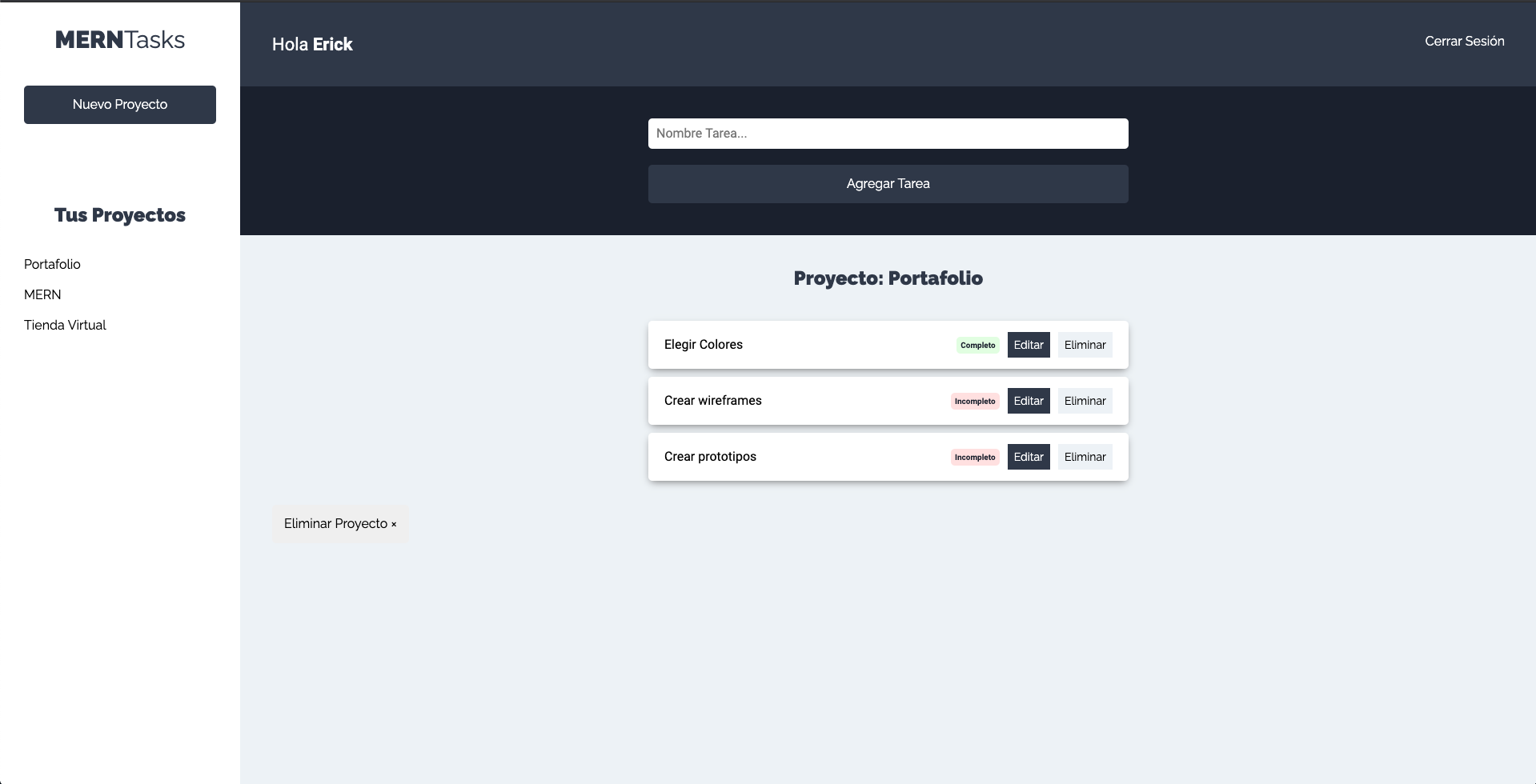Edit the Crear prototipos task
Image resolution: width=1536 pixels, height=784 pixels.
pos(1029,457)
